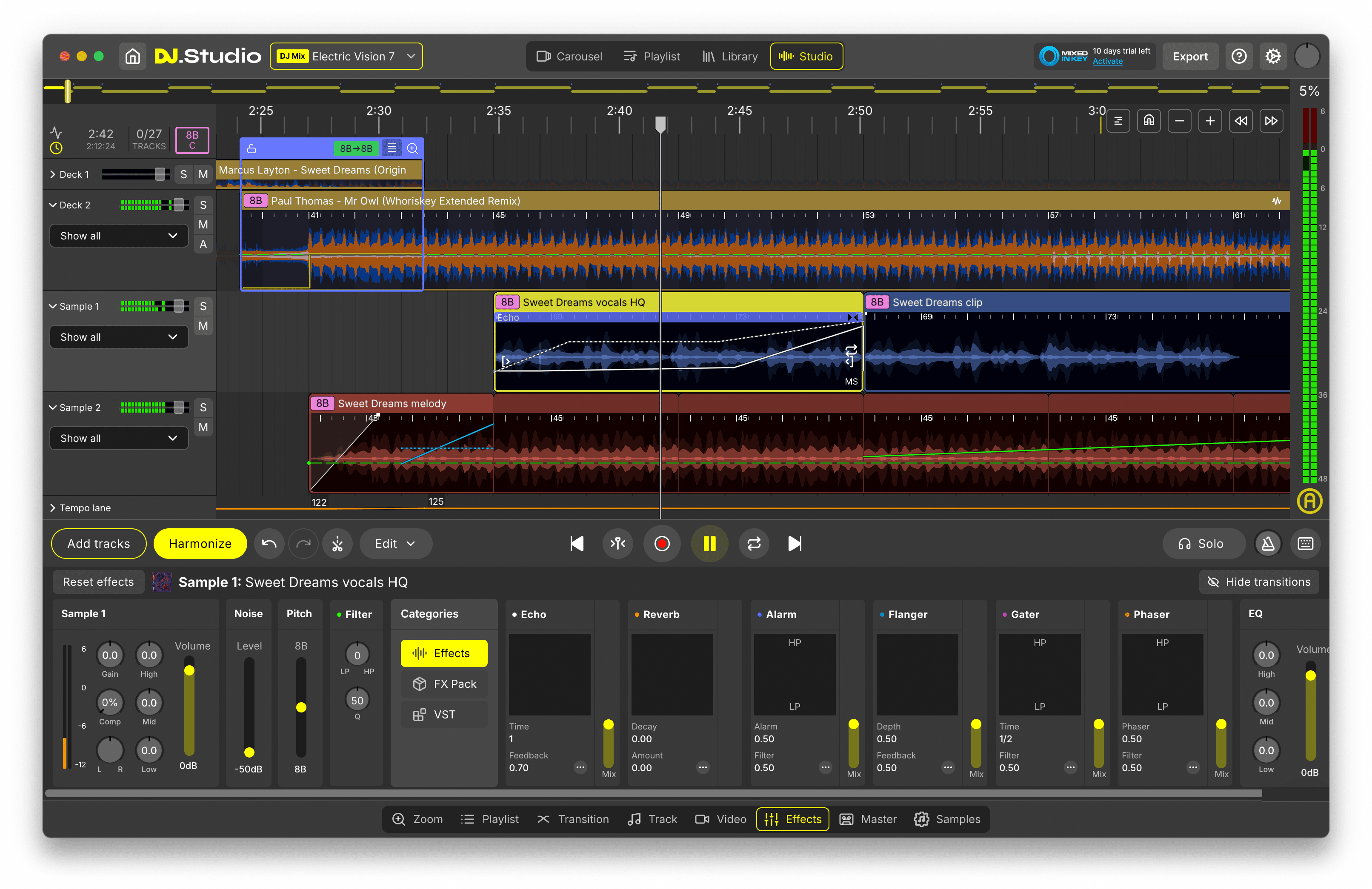Screen dimensions: 1372x889
Task: Solo Deck 1 with S button
Action: 183,174
